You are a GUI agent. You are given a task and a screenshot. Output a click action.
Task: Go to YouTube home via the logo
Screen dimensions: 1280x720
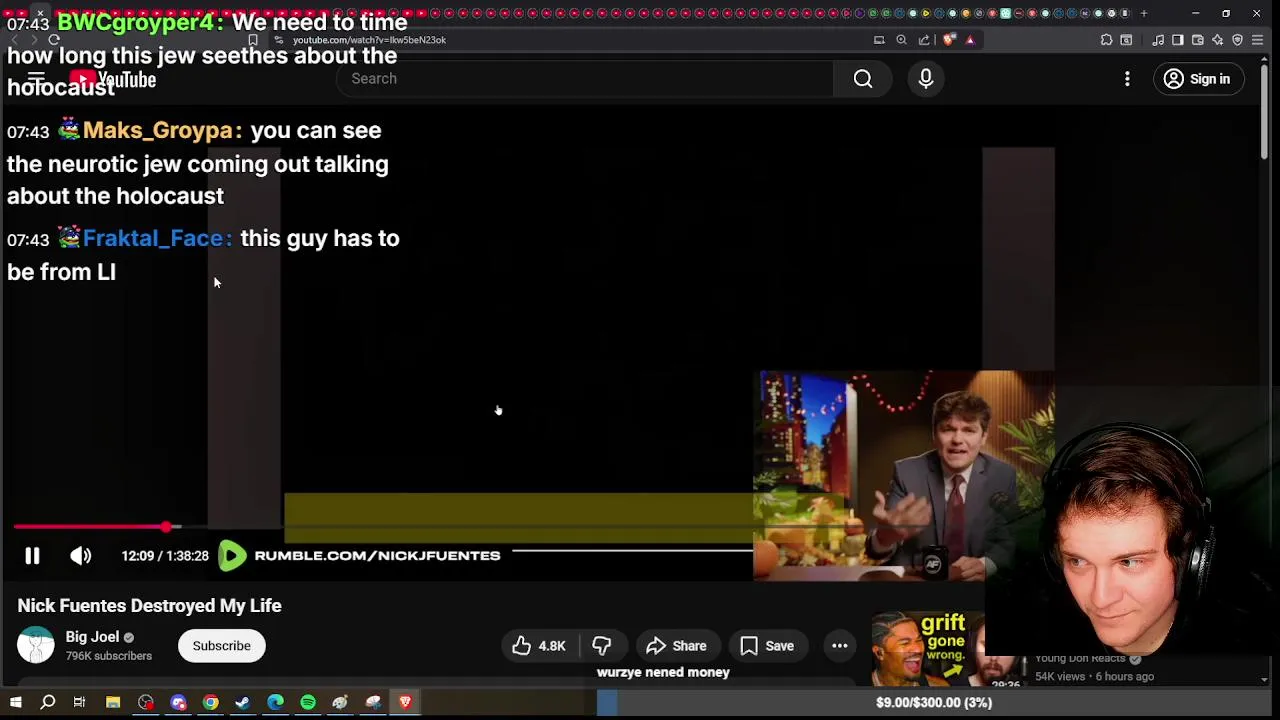(x=113, y=79)
